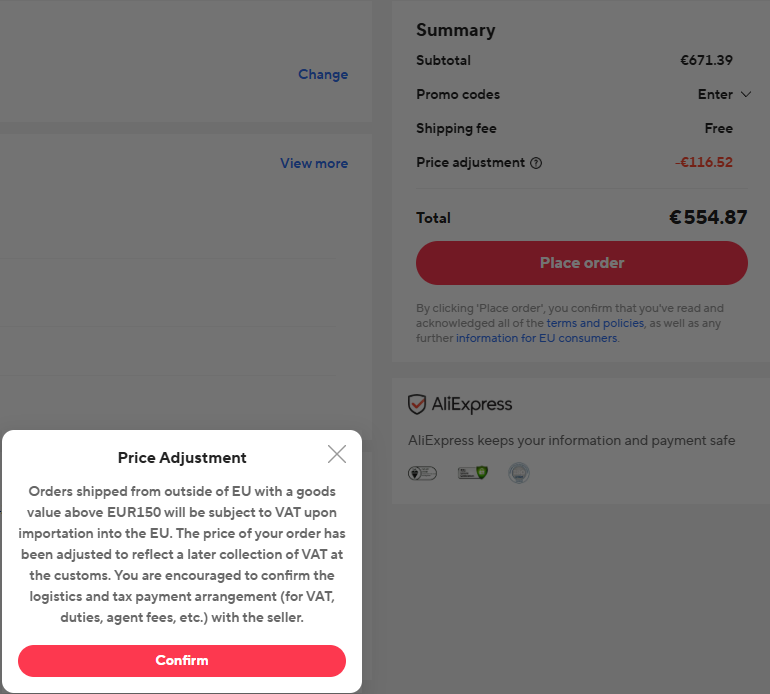Open the terms and policies link
The width and height of the screenshot is (770, 694).
click(596, 323)
